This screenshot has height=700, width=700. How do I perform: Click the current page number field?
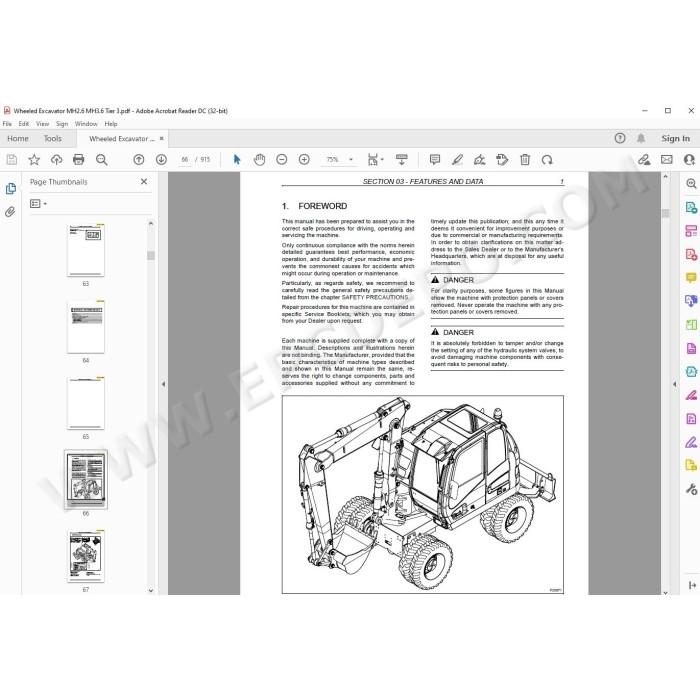184,159
